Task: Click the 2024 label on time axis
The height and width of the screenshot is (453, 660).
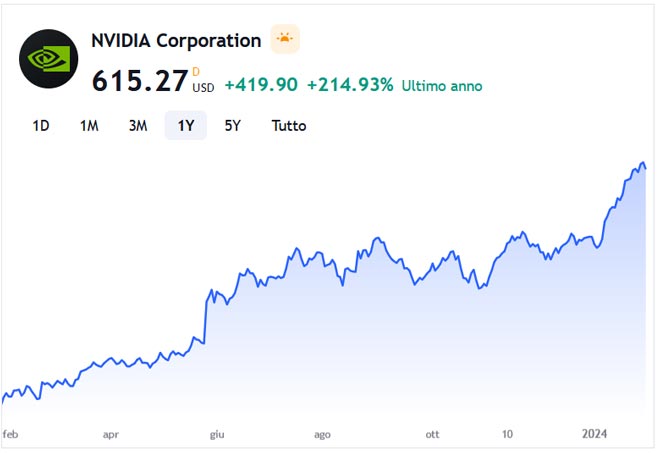Action: (x=595, y=434)
